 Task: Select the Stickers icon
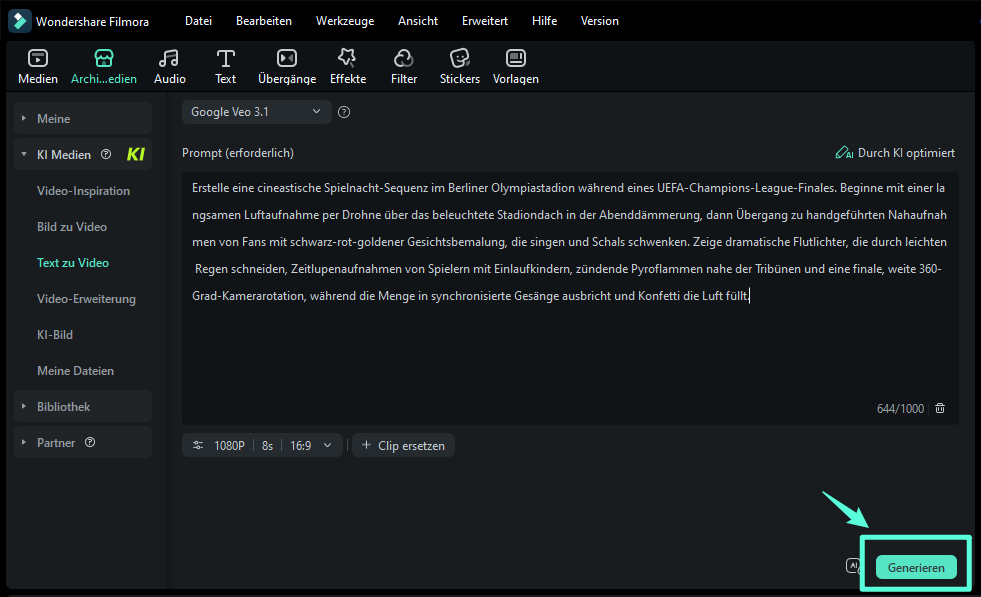pyautogui.click(x=459, y=65)
